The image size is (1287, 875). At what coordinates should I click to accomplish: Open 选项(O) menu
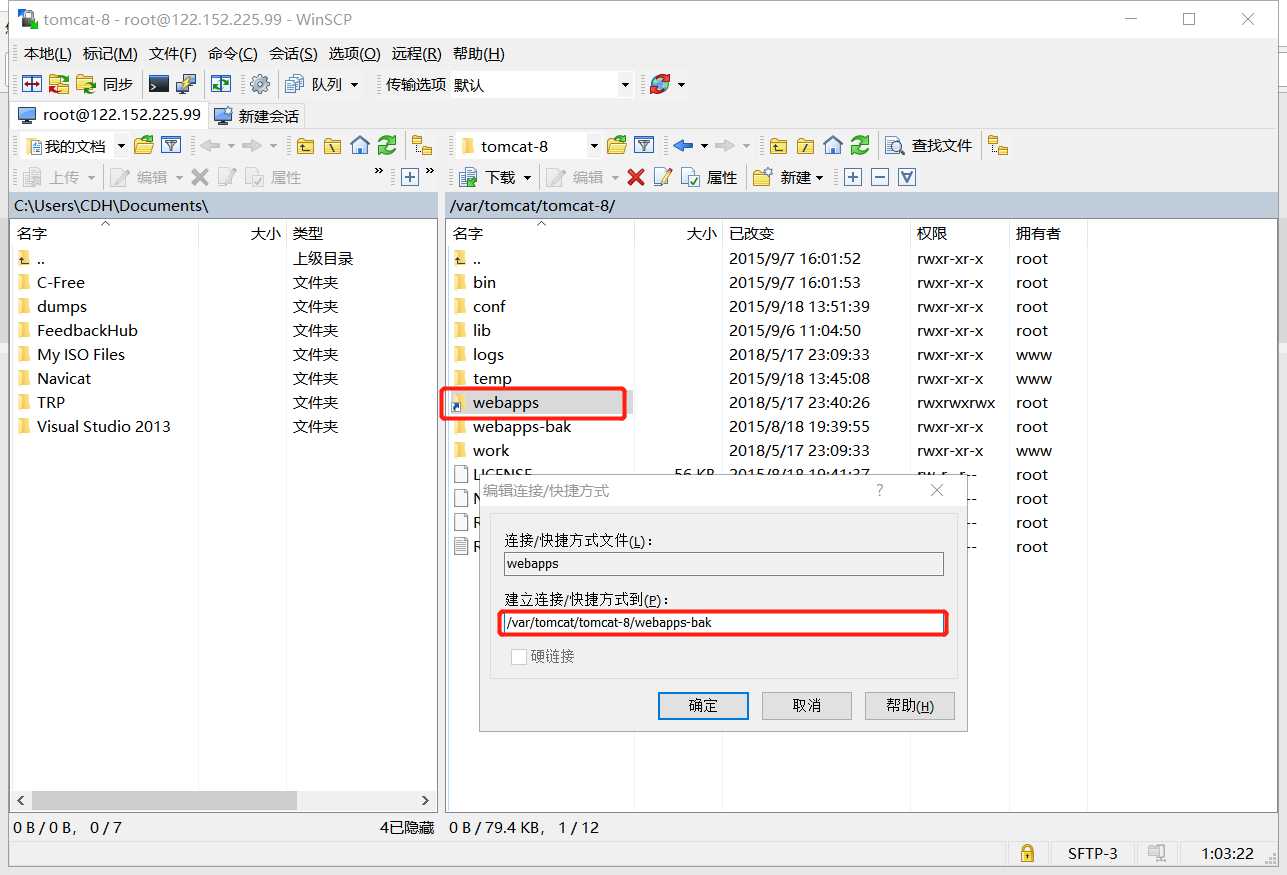(355, 54)
